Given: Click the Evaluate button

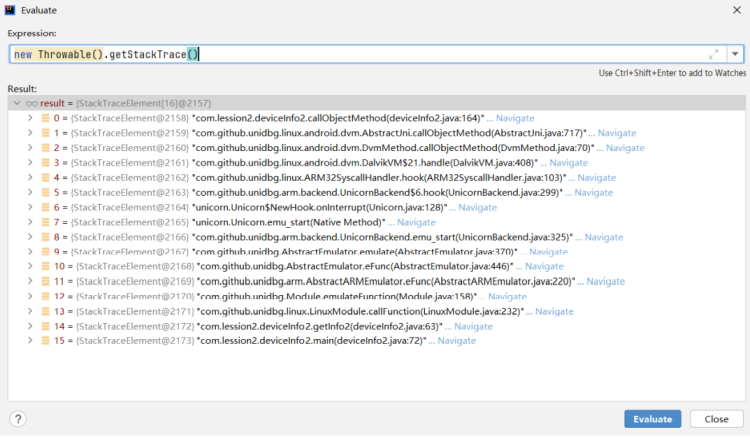Looking at the screenshot, I should (652, 419).
